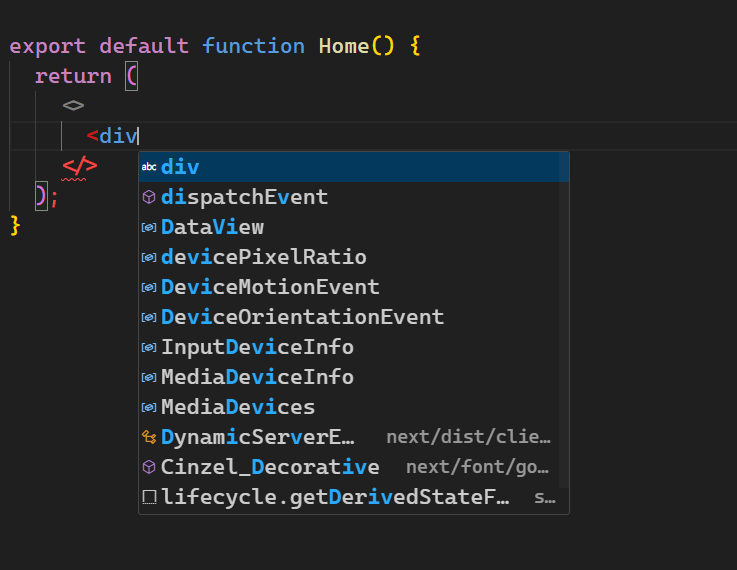Click the cube icon beside dispatchEvent
Screen dimensions: 737x570
(x=149, y=197)
